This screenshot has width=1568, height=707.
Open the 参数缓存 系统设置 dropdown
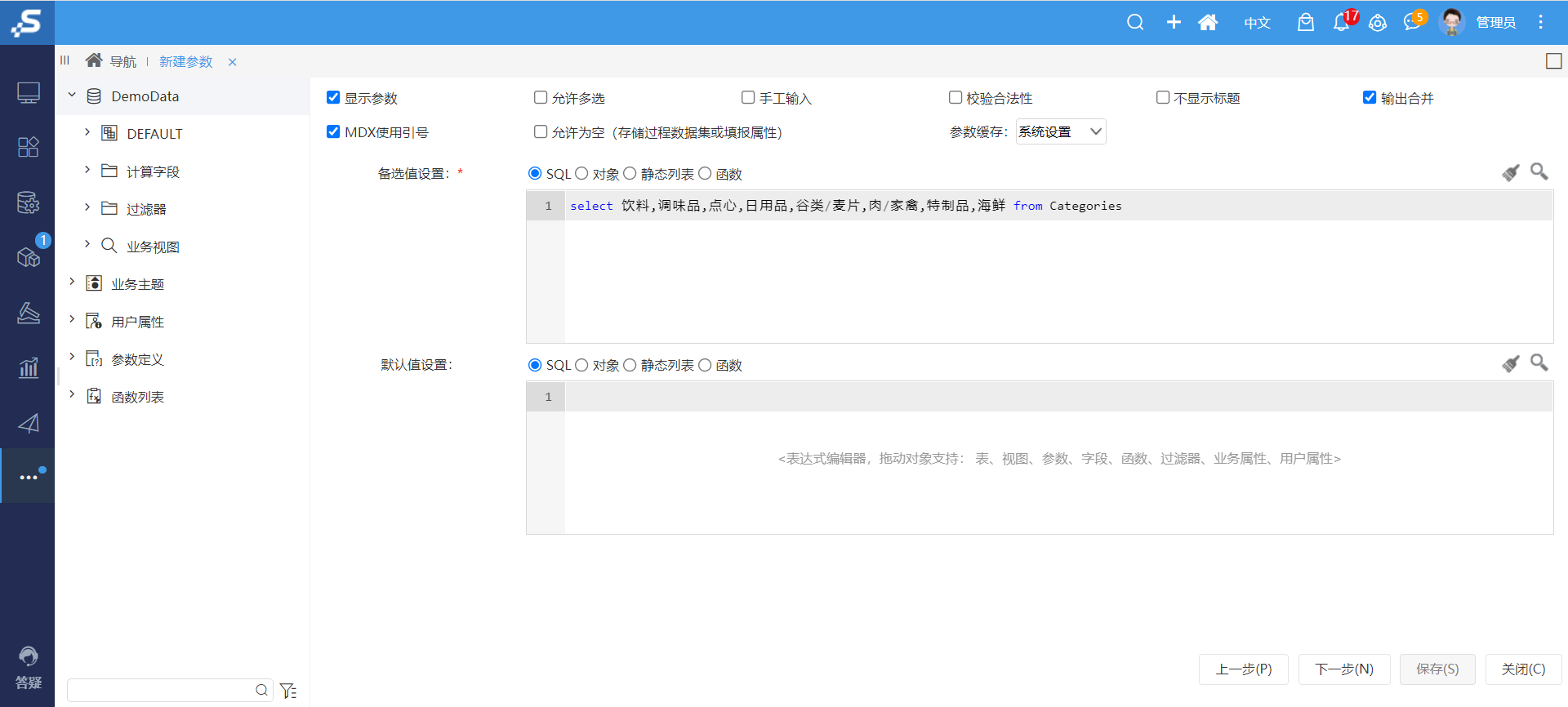1061,131
